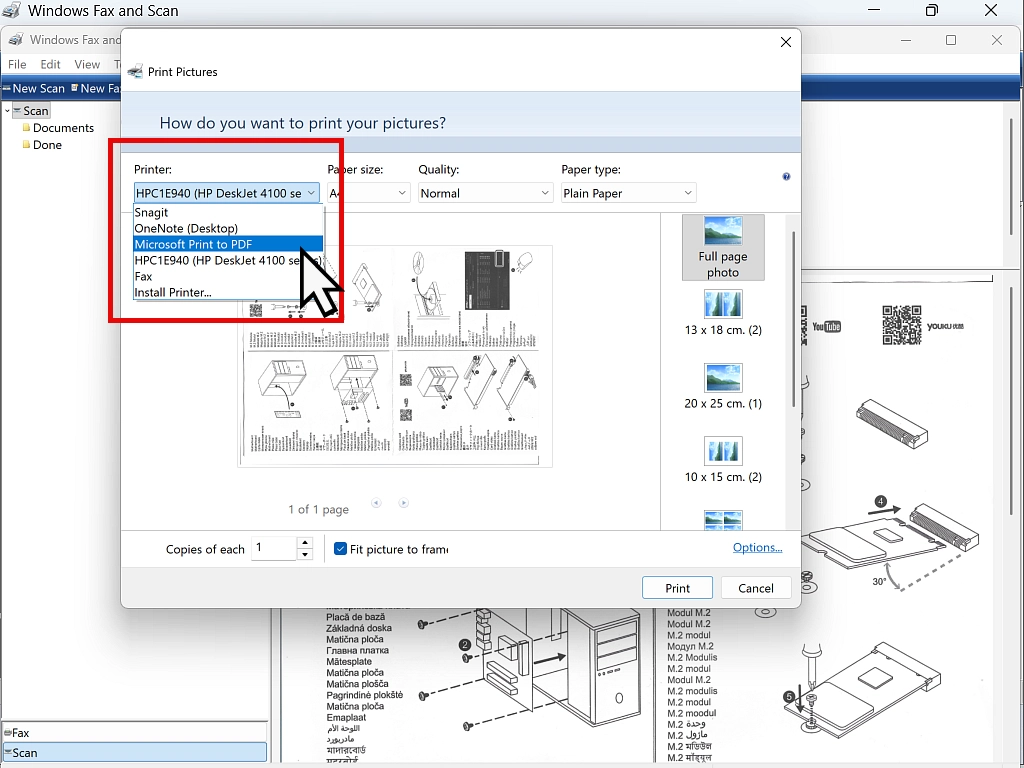
Task: Choose OneNote (Desktop) printer option
Action: coord(228,229)
